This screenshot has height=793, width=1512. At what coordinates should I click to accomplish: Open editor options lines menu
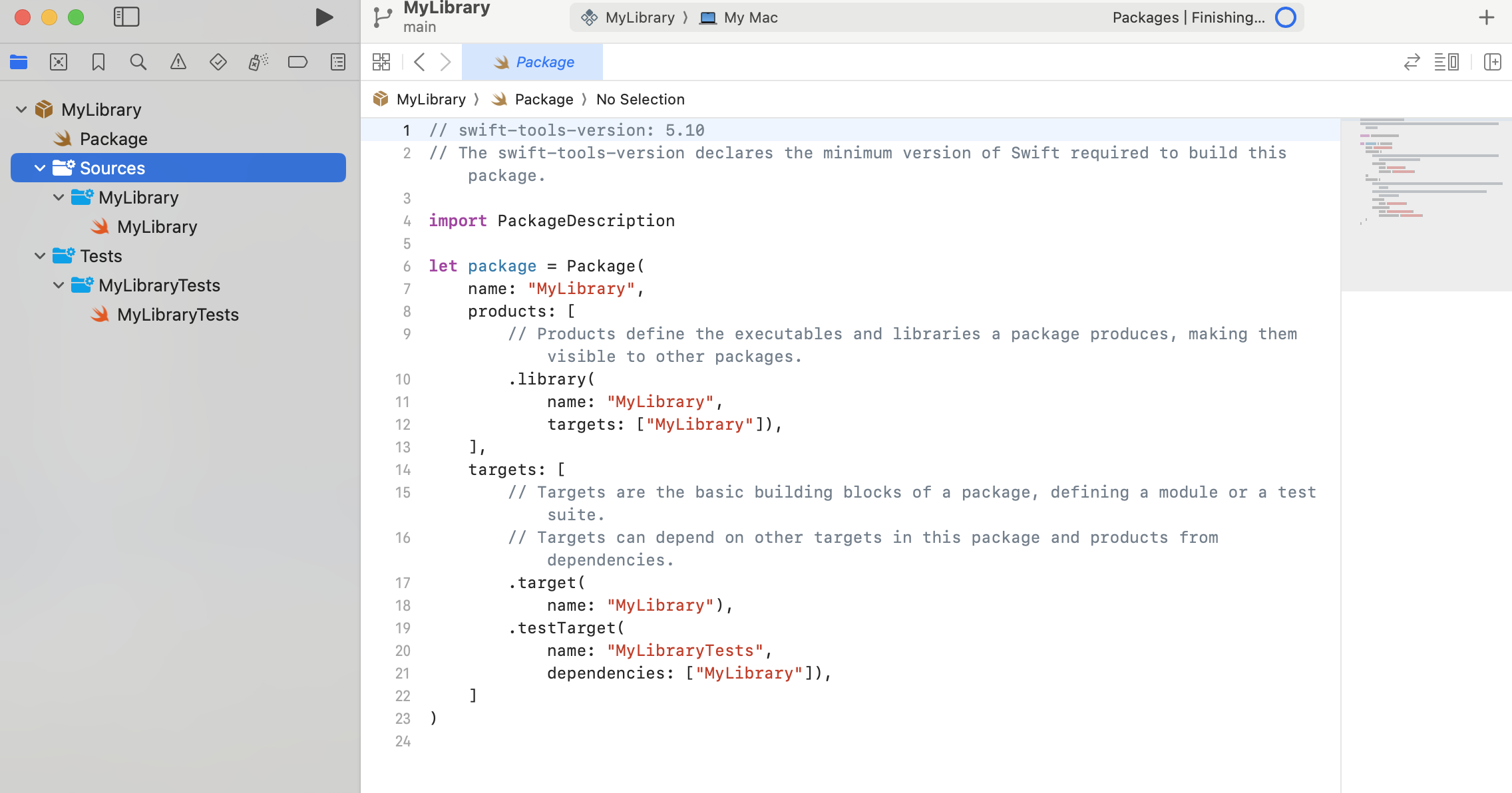tap(1447, 62)
